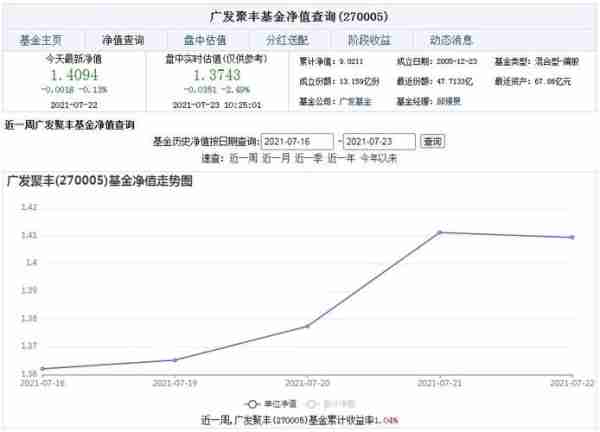Choose the 近一季 quick query link
This screenshot has width=600, height=432.
point(309,158)
